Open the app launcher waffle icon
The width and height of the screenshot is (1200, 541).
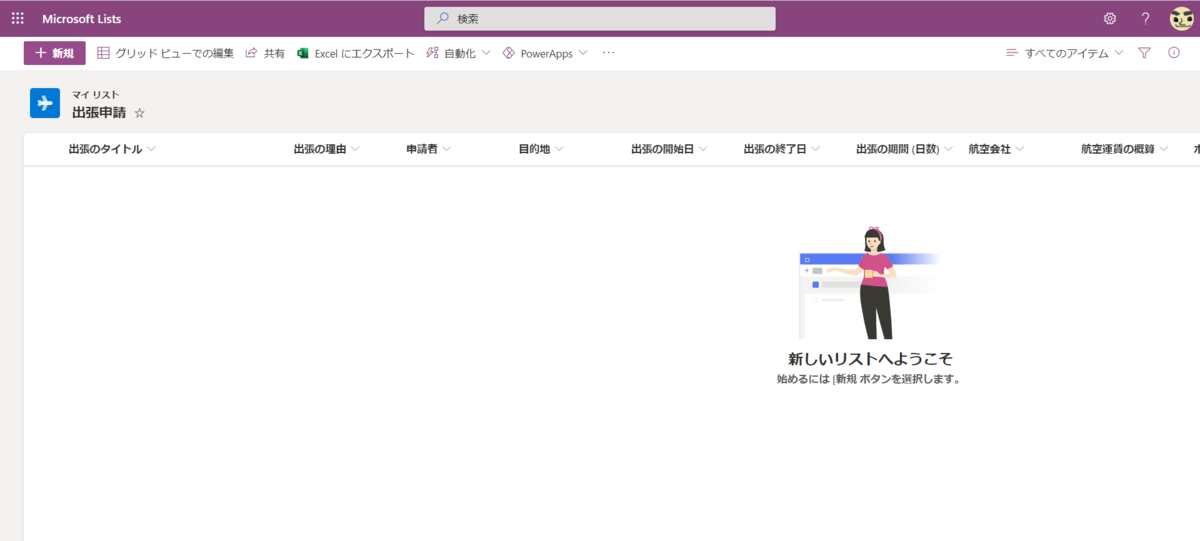[17, 18]
